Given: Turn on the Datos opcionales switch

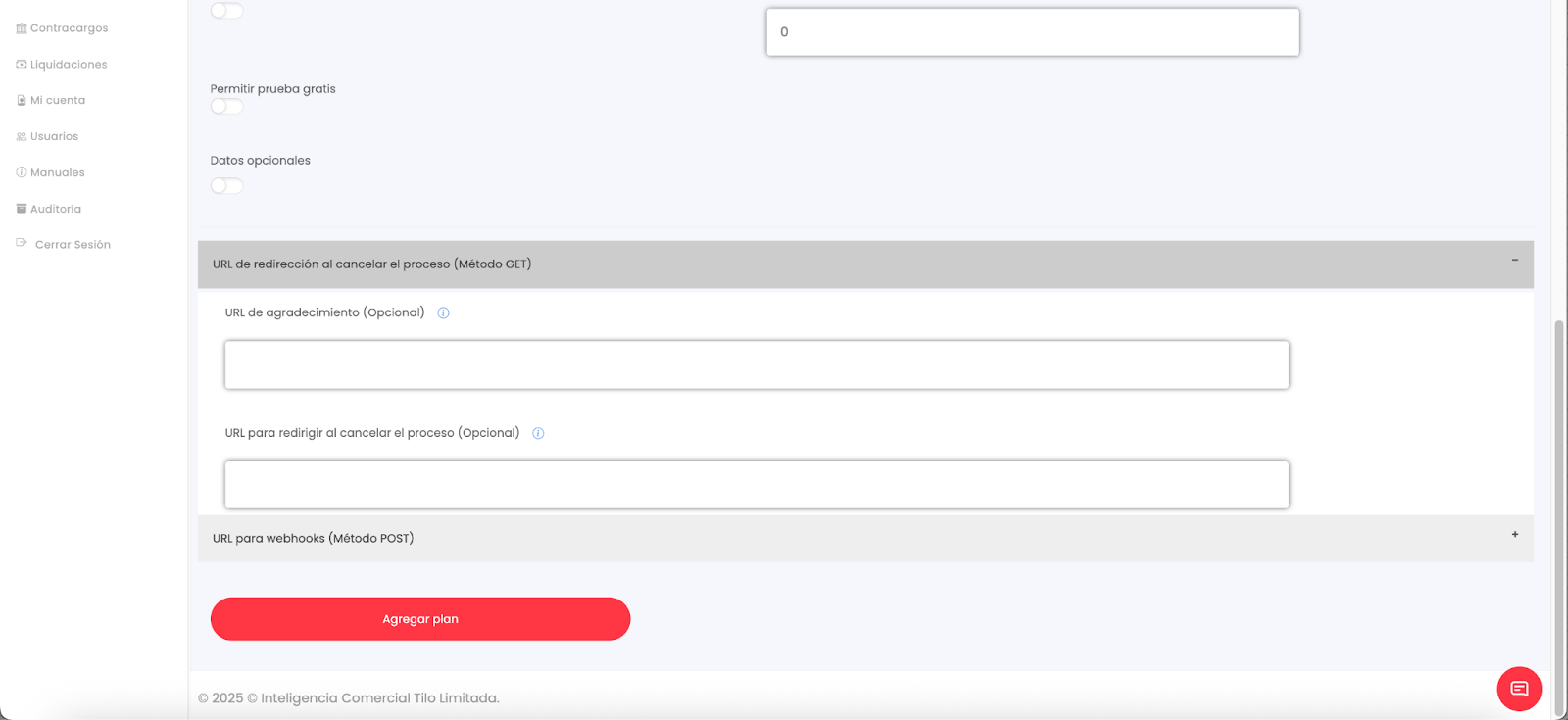Looking at the screenshot, I should (x=226, y=186).
